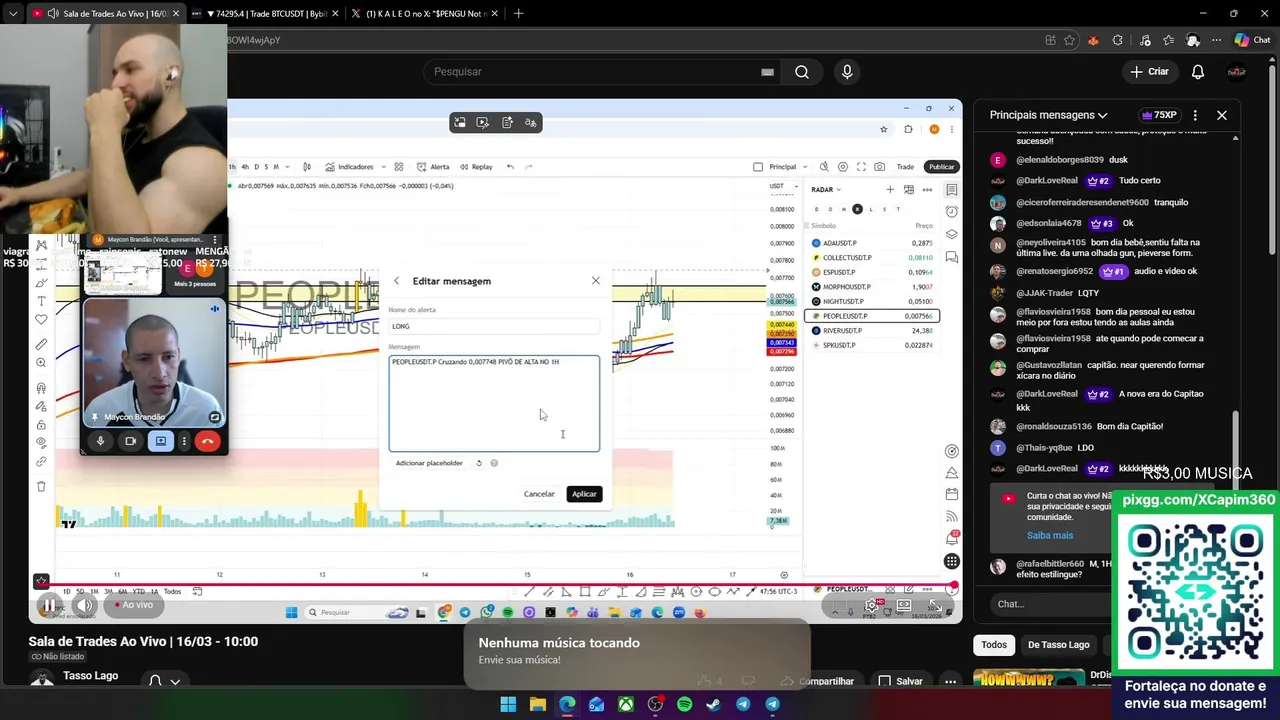Select SPKUSDT.P in the watchlist
This screenshot has height=720, width=1280.
(x=872, y=345)
